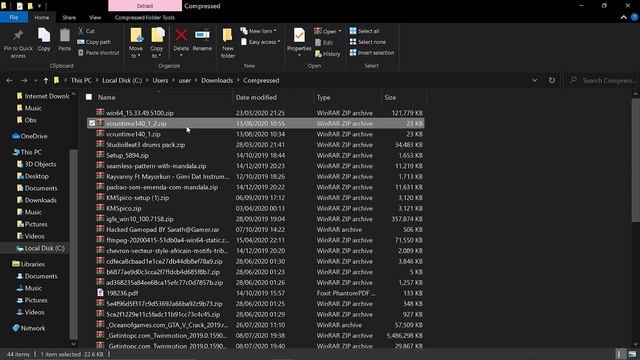Switch to the Home tab
The height and width of the screenshot is (360, 640).
point(42,18)
